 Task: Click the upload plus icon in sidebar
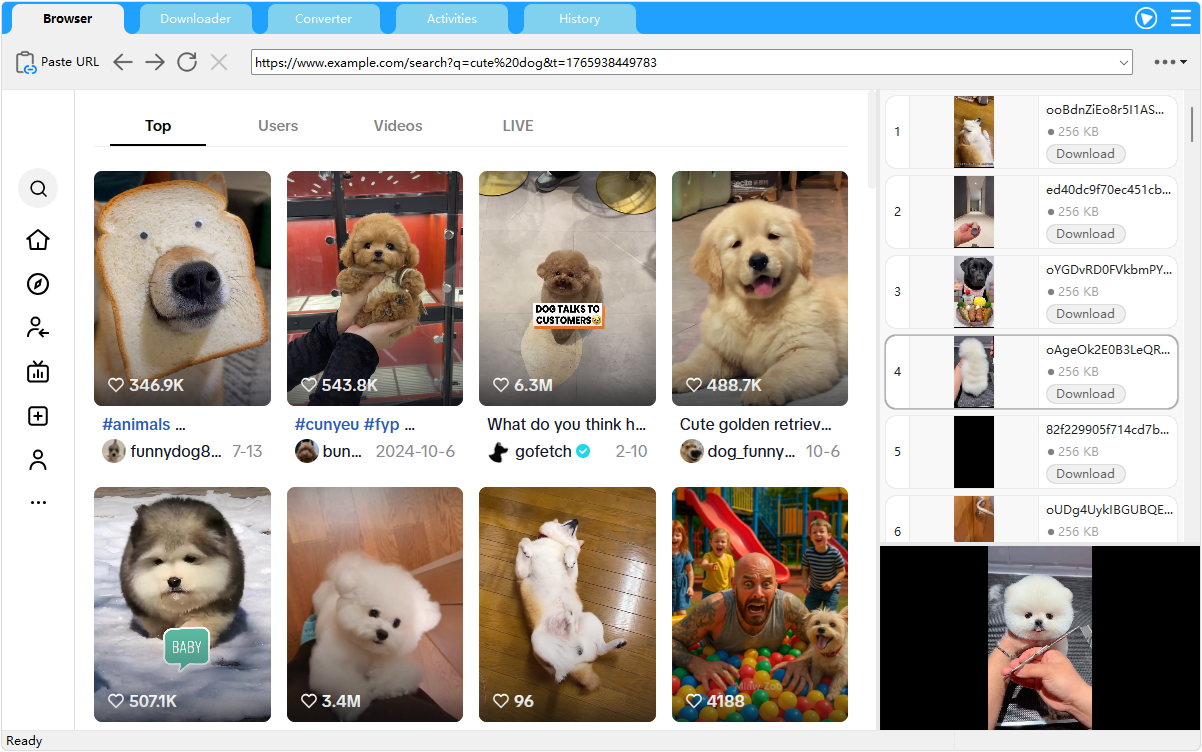tap(38, 416)
